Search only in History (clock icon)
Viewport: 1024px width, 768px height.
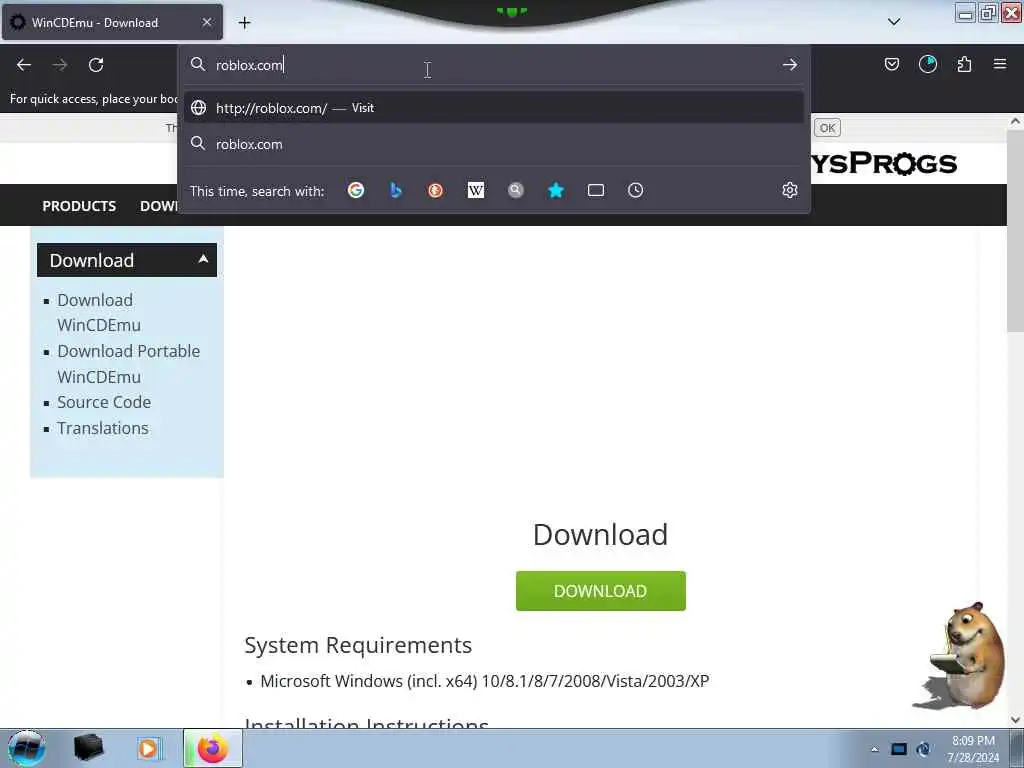pos(635,190)
